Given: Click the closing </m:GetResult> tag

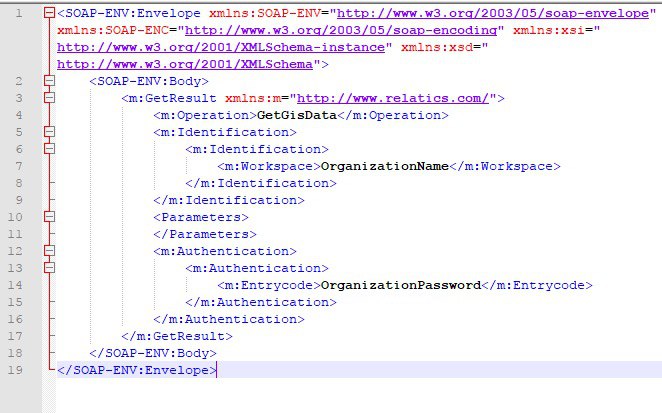Looking at the screenshot, I should coord(177,336).
